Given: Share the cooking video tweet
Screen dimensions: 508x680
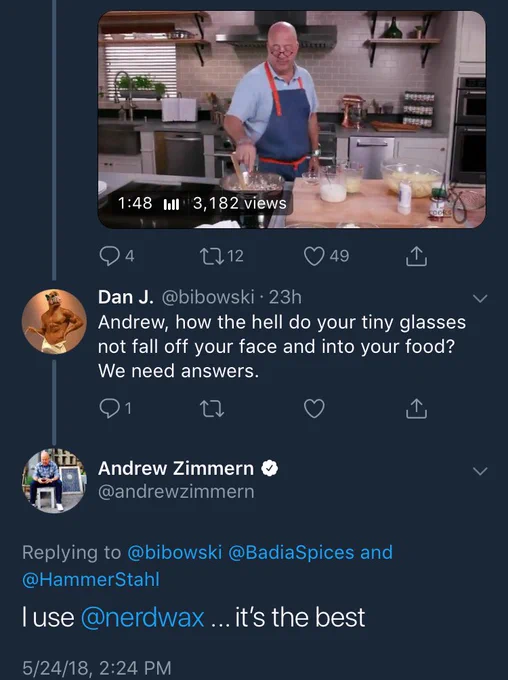Looking at the screenshot, I should 416,256.
